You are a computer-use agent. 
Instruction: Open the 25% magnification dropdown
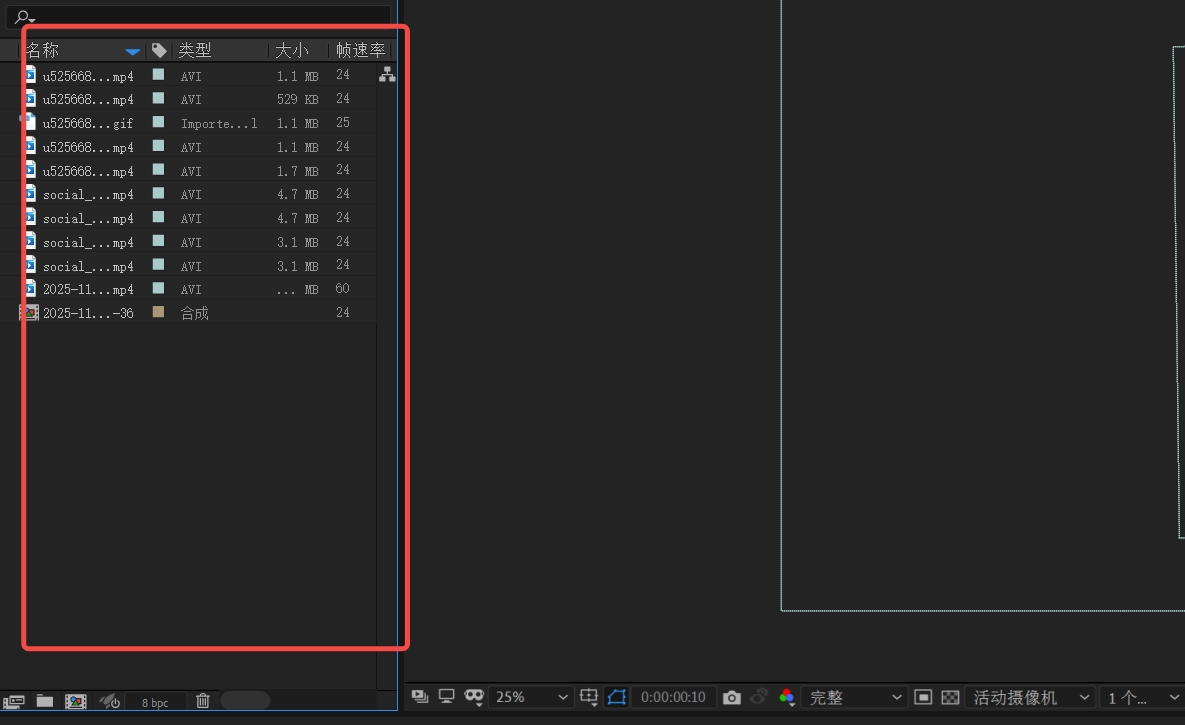[x=532, y=697]
